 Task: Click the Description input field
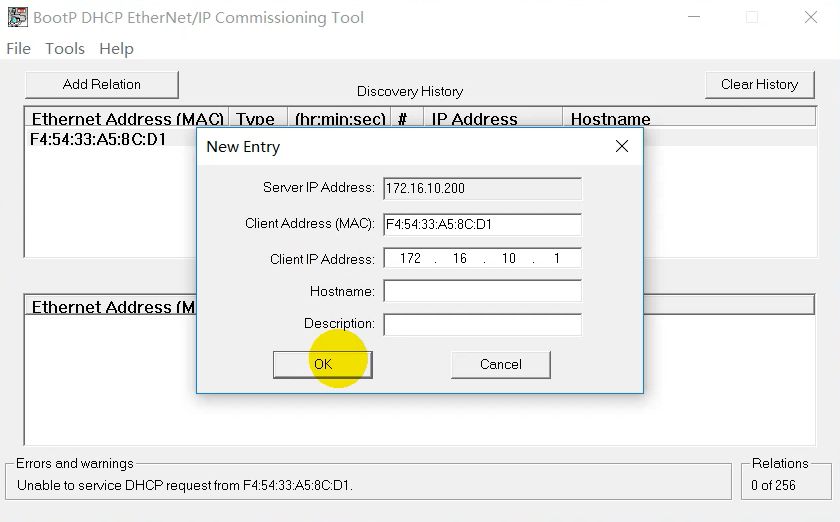click(482, 324)
